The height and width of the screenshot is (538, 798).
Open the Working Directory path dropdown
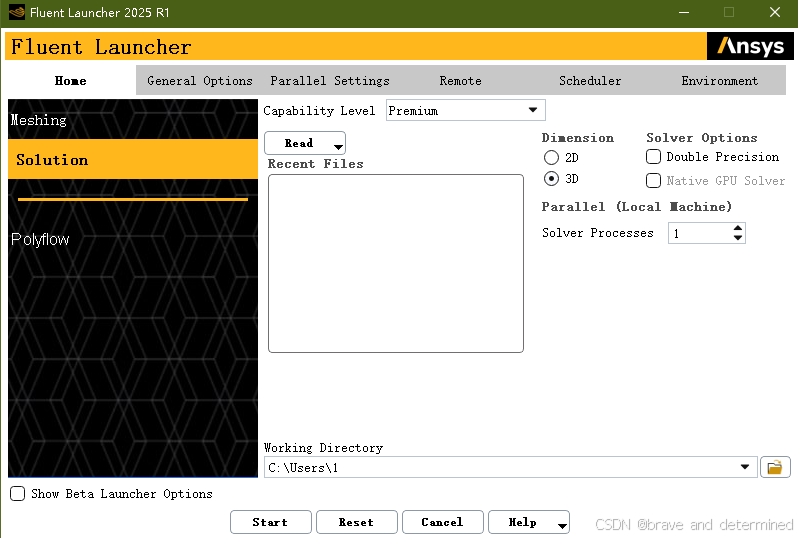point(745,467)
